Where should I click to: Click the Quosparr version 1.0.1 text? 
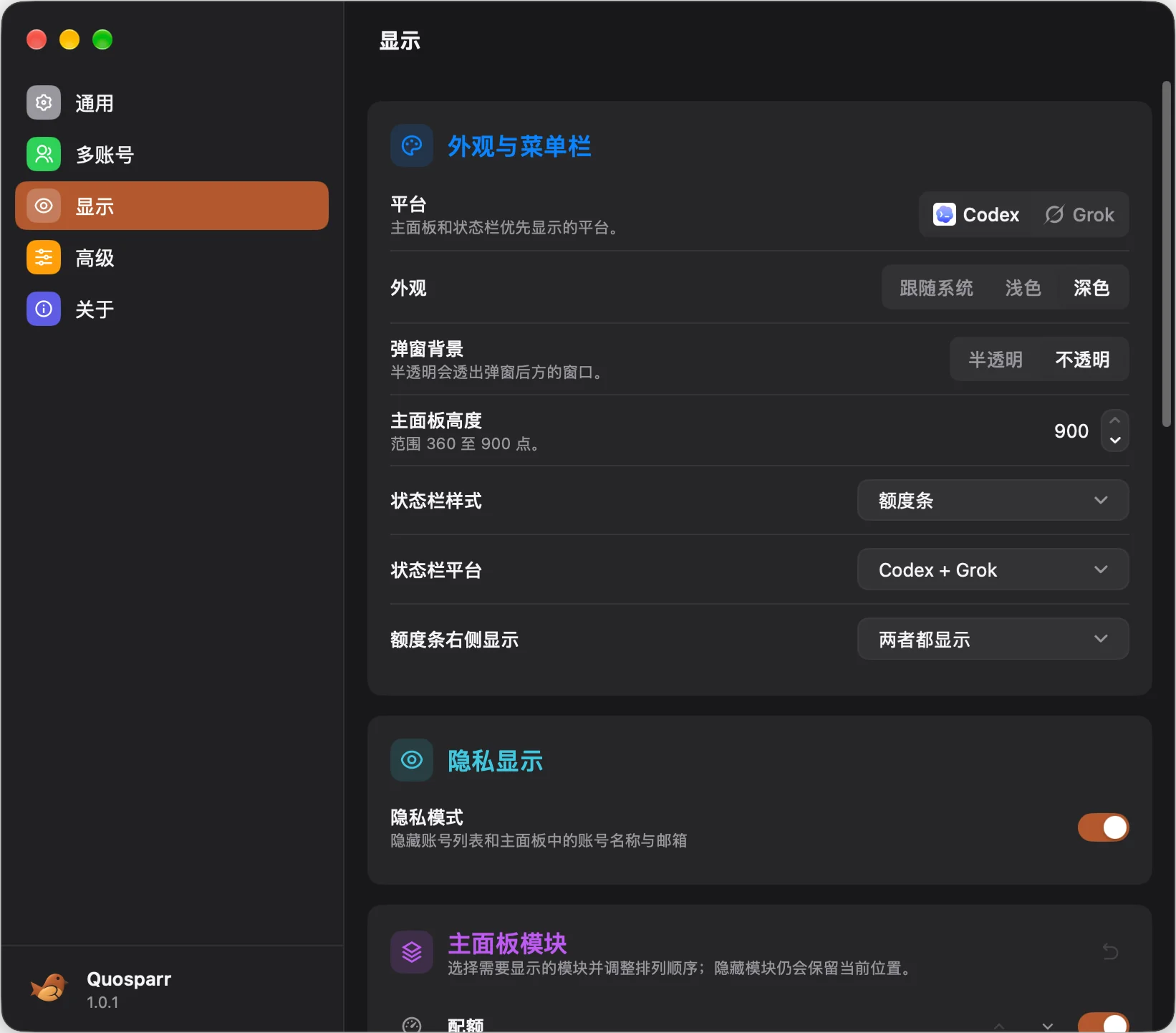point(102,1002)
